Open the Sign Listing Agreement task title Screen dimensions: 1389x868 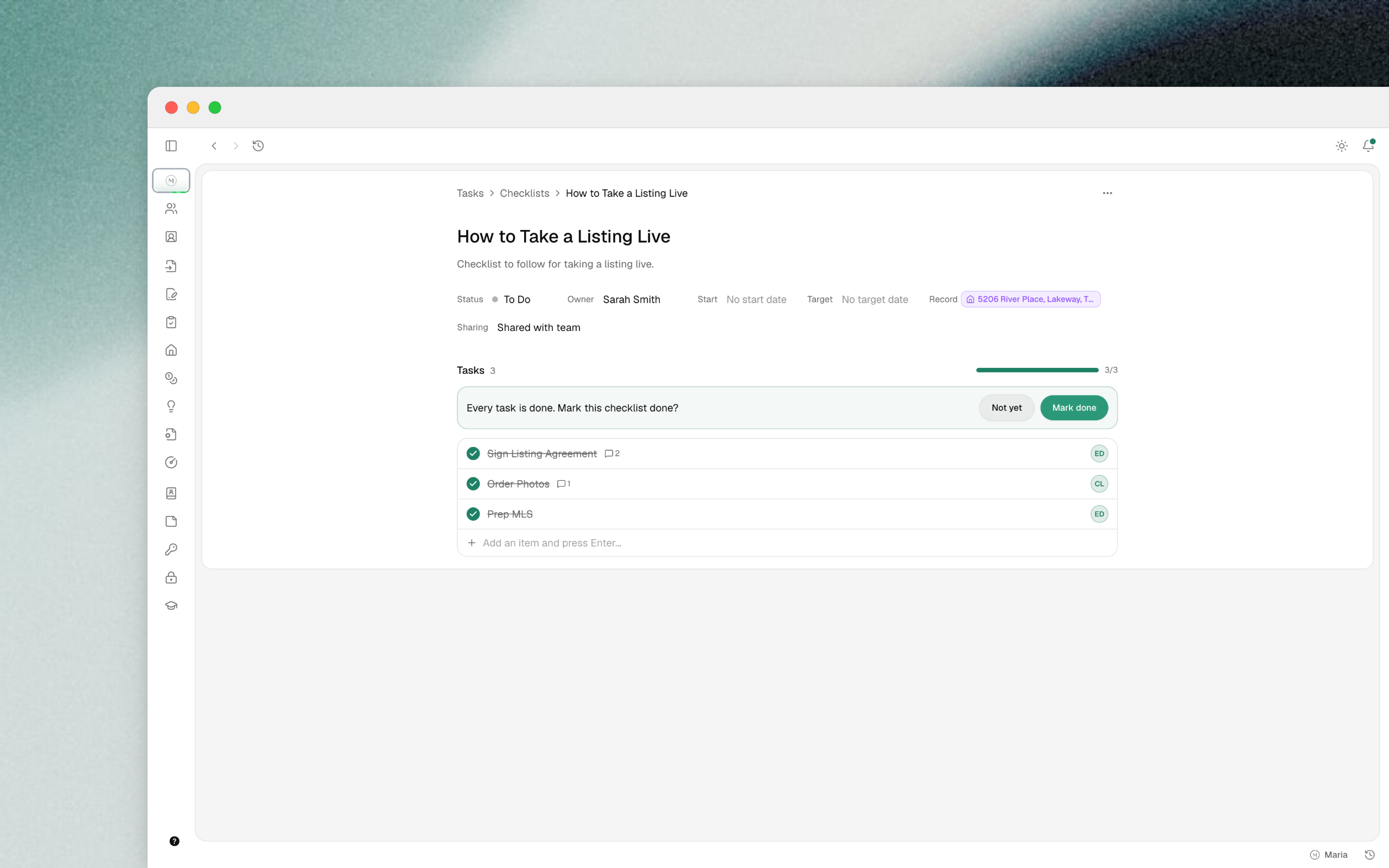point(542,454)
